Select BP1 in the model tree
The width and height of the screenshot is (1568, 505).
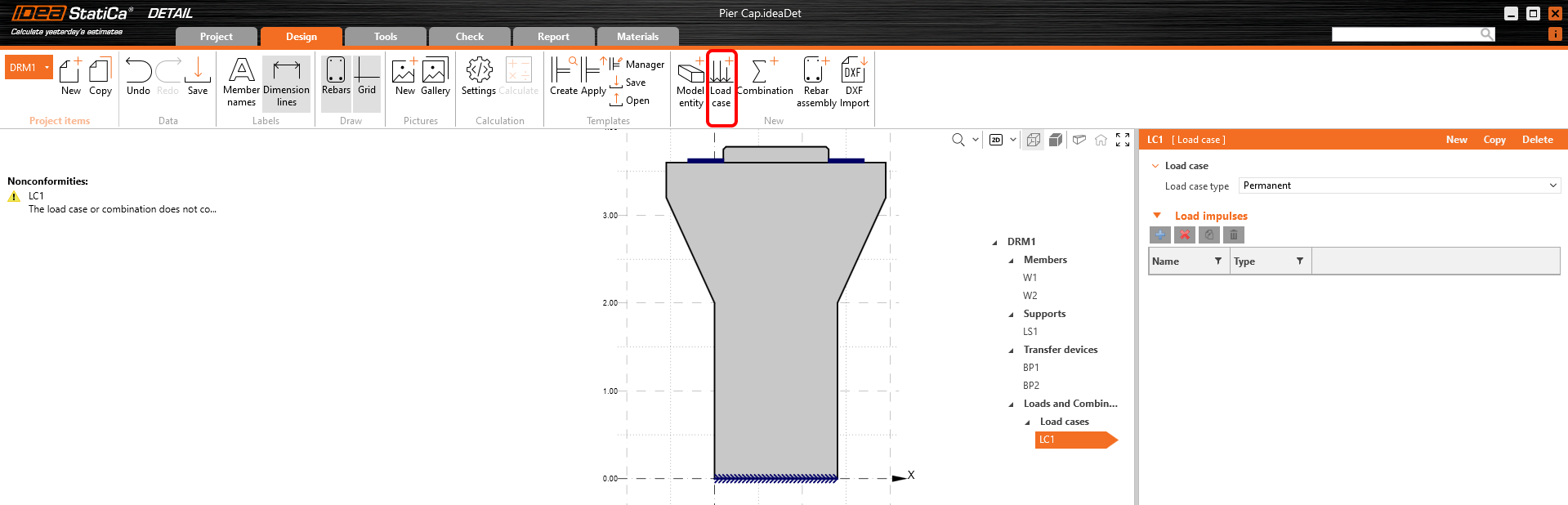click(1031, 368)
